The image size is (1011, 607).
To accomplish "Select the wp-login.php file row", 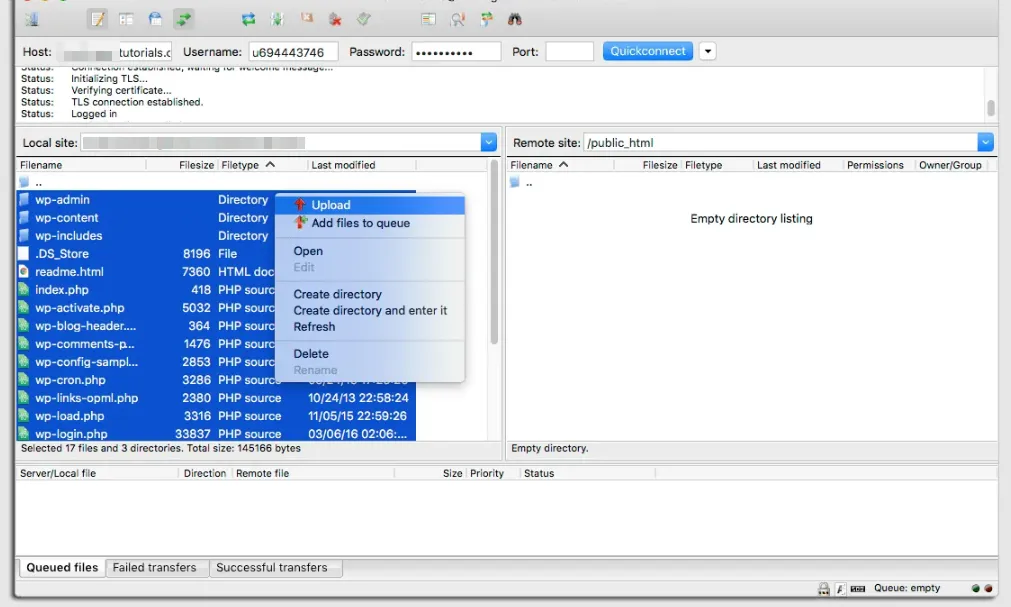I will coord(216,434).
